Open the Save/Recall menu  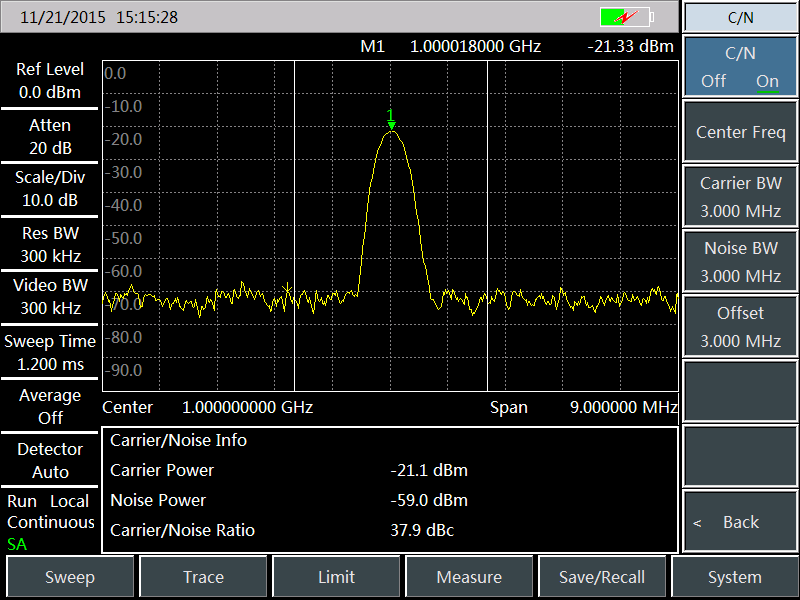(x=603, y=577)
